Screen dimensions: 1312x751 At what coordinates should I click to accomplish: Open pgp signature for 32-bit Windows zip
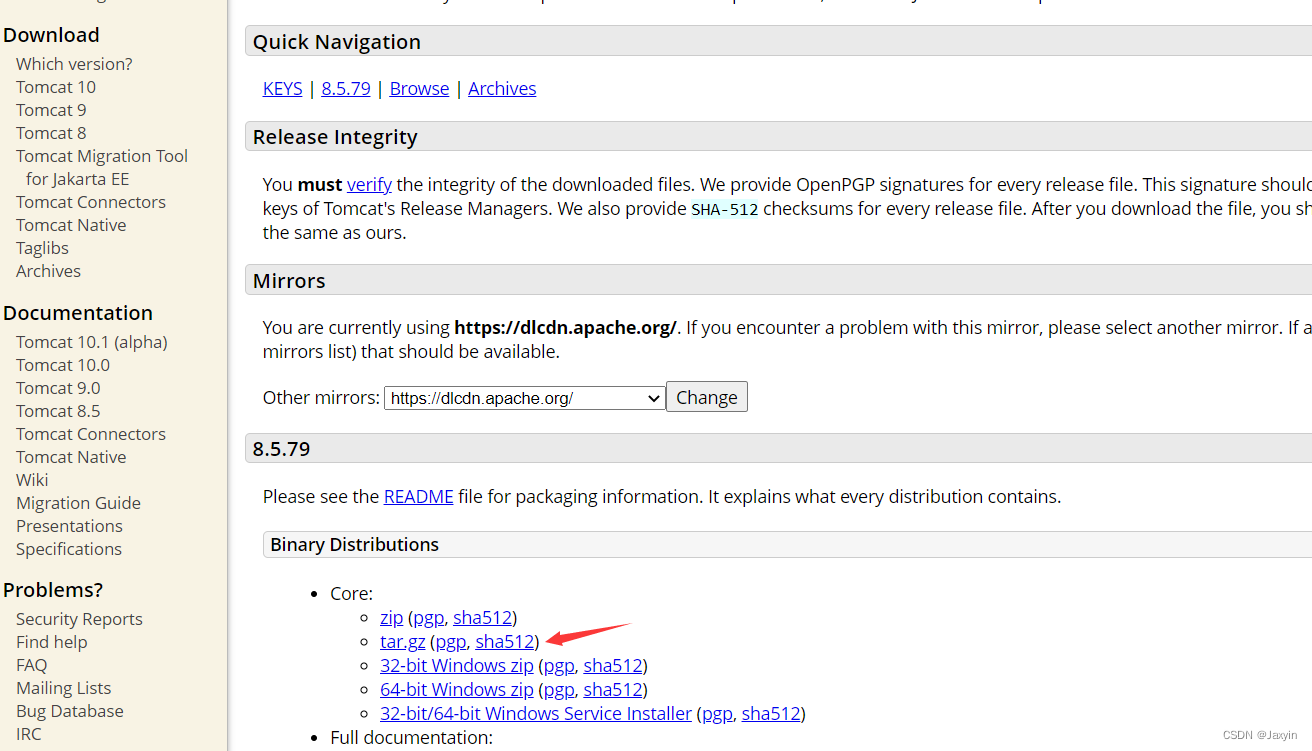point(559,666)
